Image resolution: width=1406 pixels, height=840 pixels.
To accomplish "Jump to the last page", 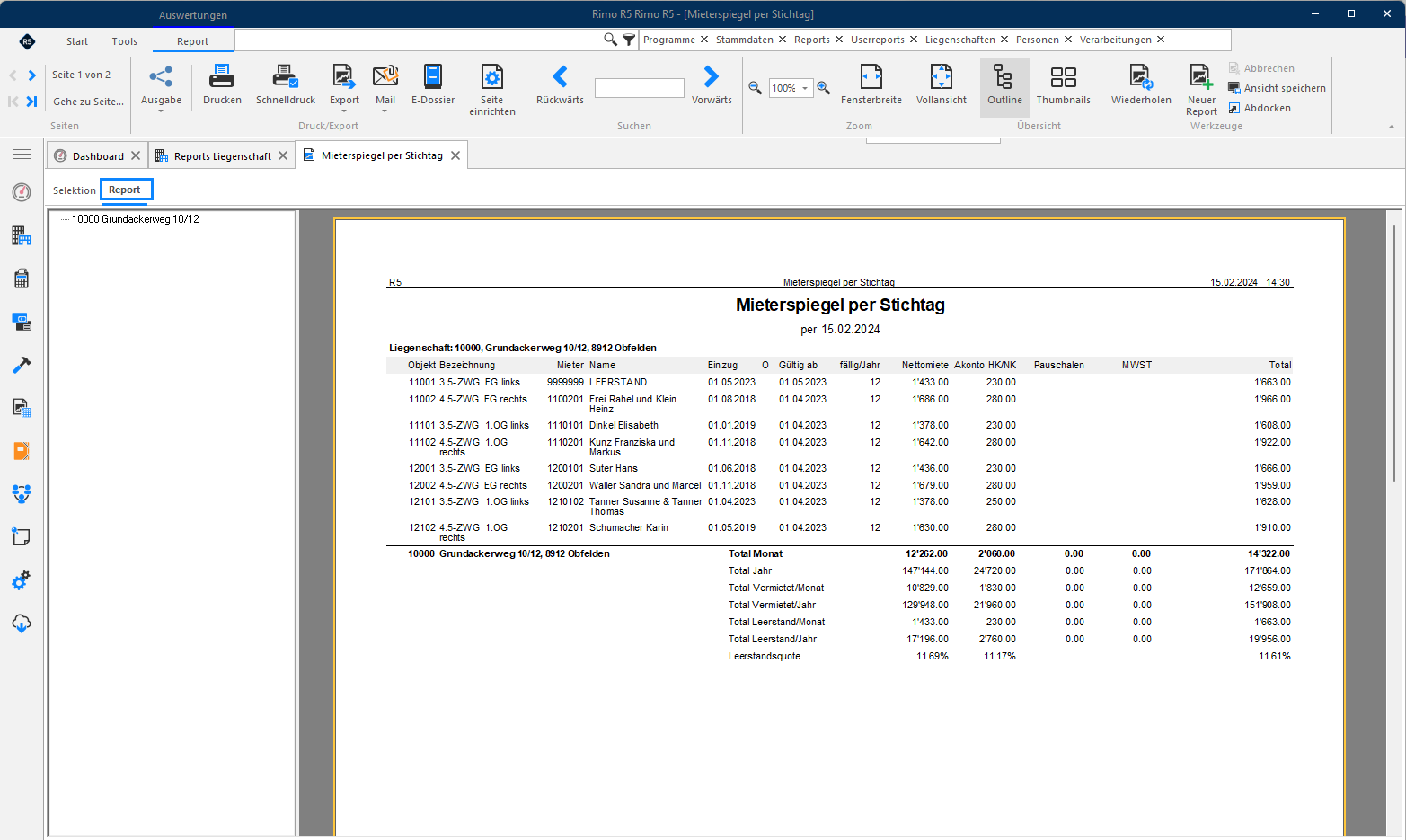I will [x=31, y=102].
